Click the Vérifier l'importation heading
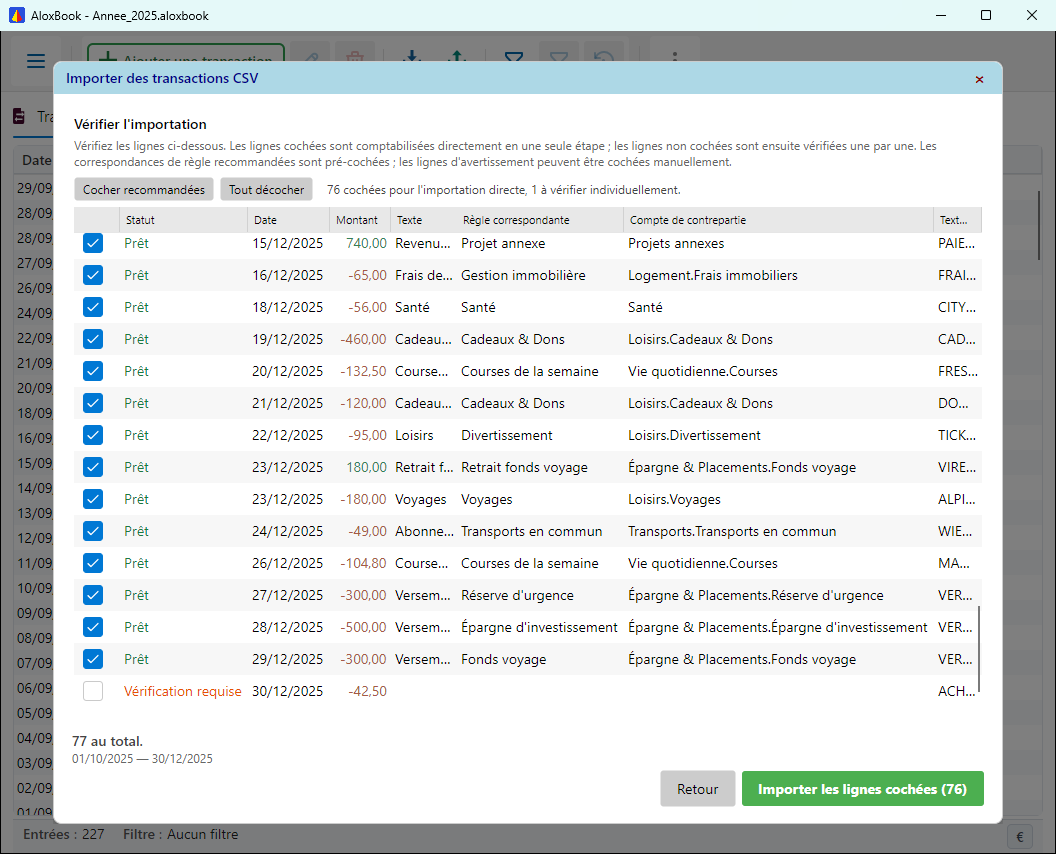This screenshot has height=854, width=1056. (140, 124)
